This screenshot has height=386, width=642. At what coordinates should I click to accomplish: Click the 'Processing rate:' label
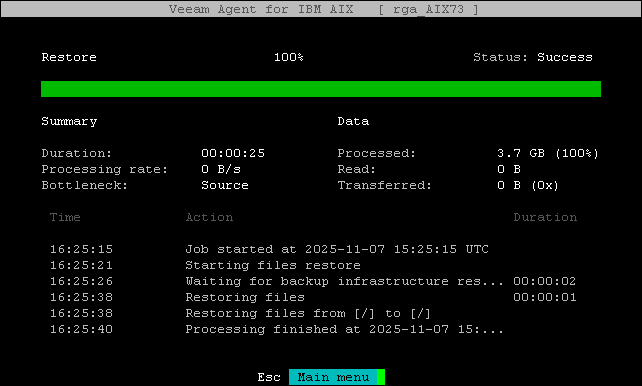point(105,169)
